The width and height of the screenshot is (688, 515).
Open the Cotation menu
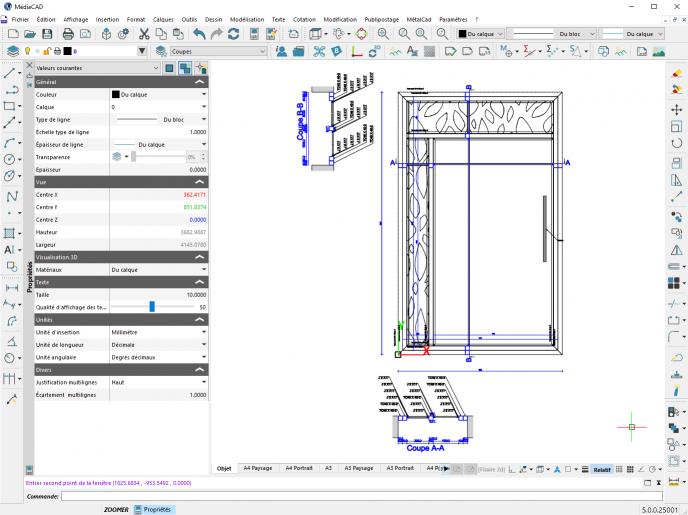[x=304, y=19]
